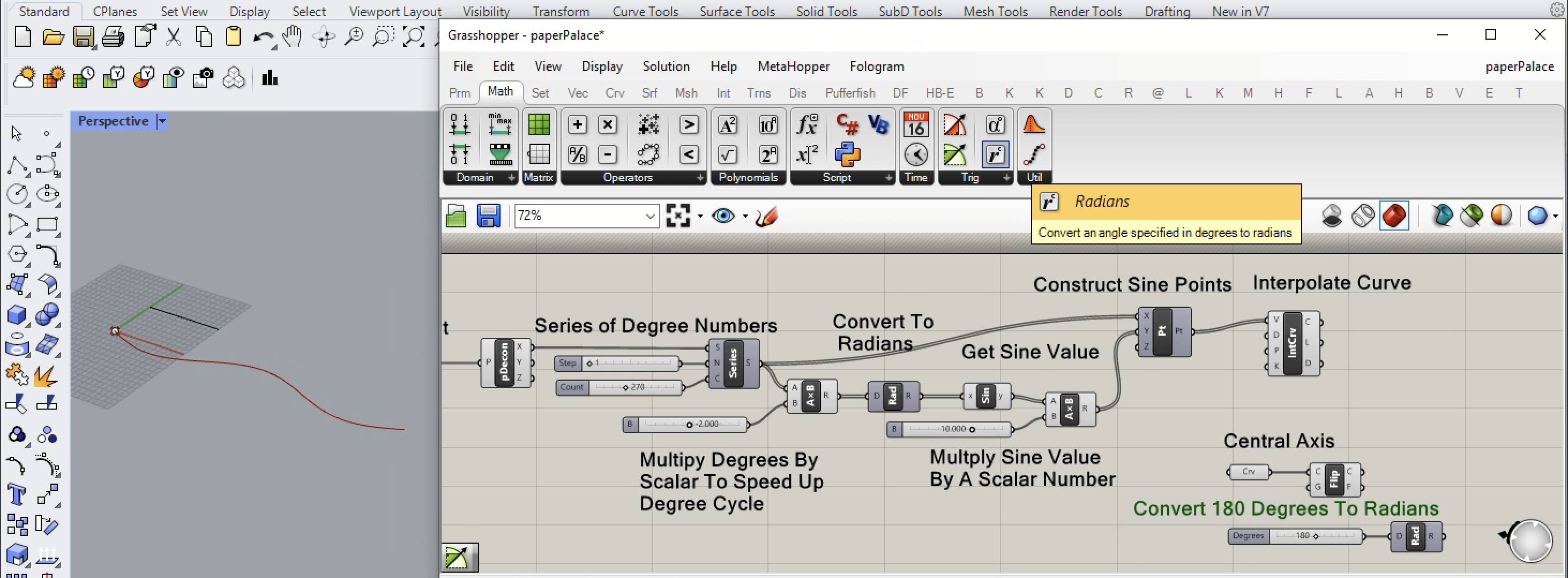Select the Rhino Pan hand tool
Image resolution: width=1568 pixels, height=578 pixels.
point(292,37)
